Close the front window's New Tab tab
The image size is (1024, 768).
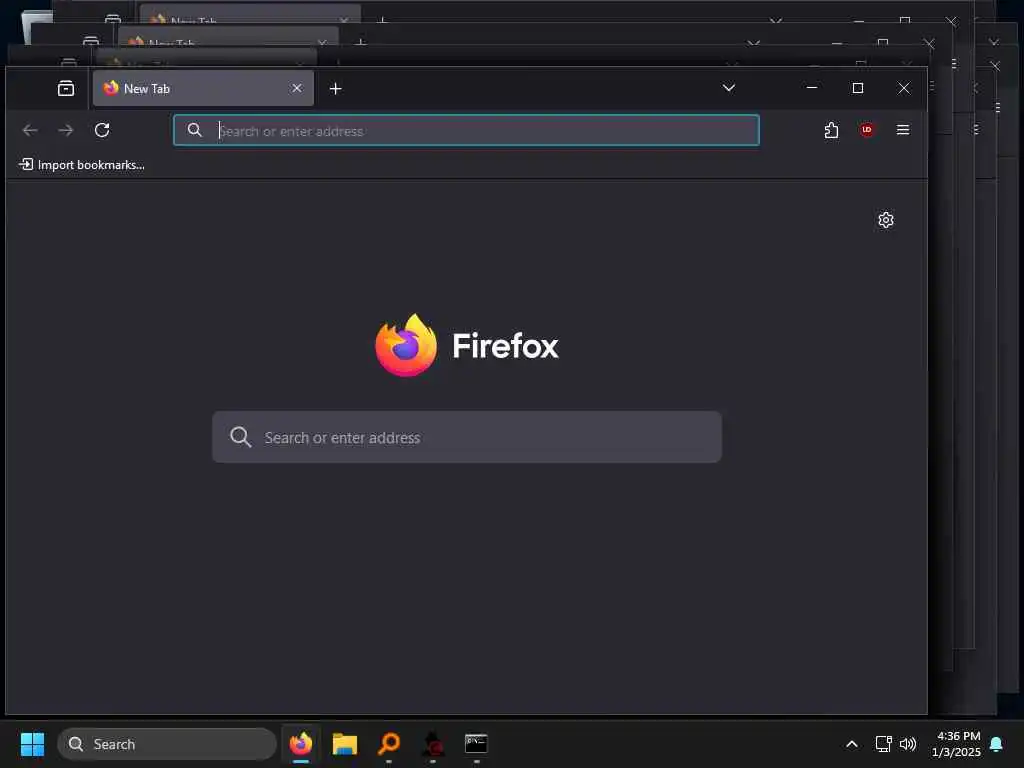click(x=296, y=88)
